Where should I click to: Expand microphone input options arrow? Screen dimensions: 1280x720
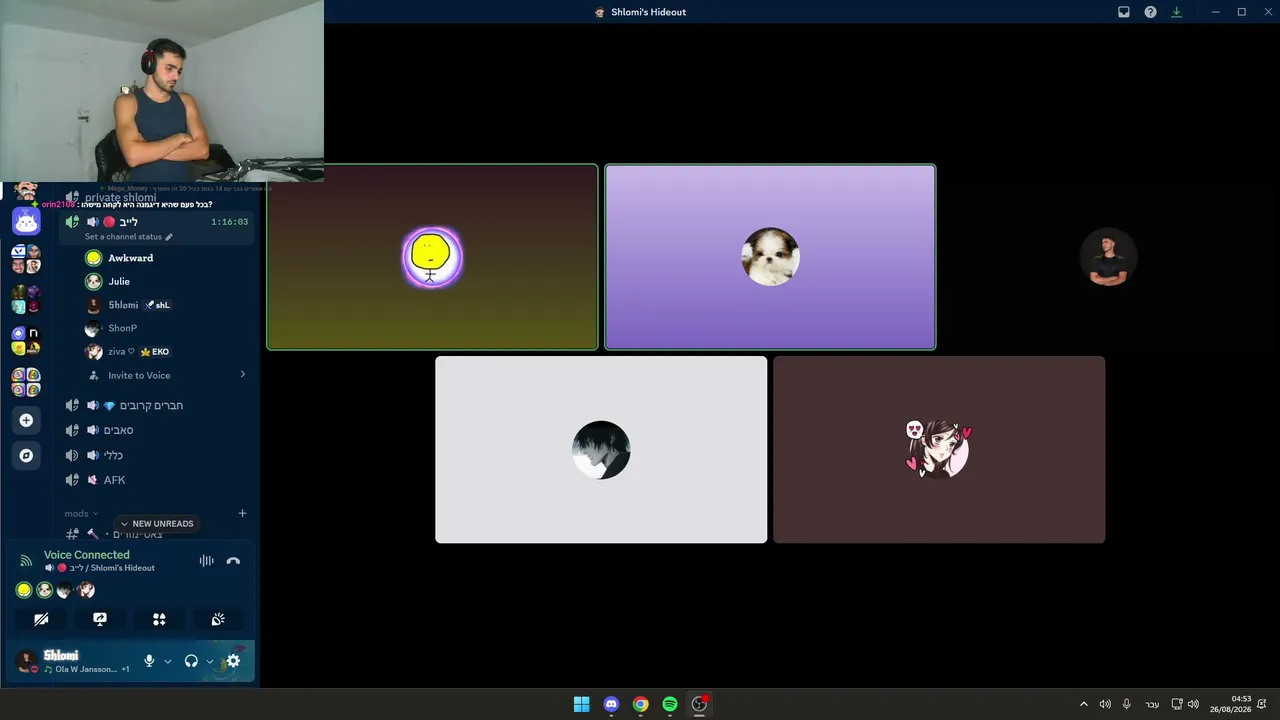coord(167,661)
